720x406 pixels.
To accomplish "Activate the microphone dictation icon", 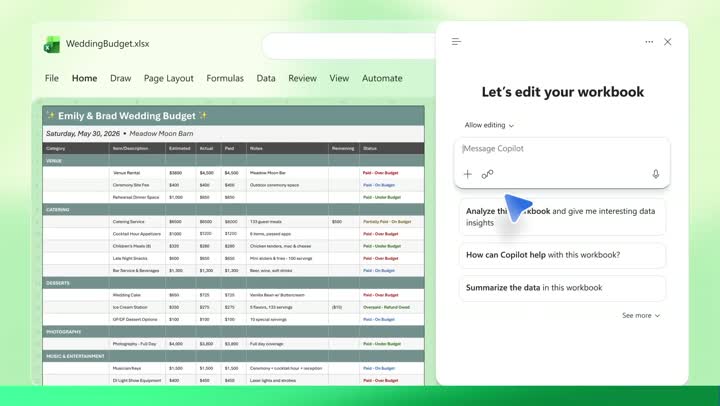I will (x=656, y=174).
